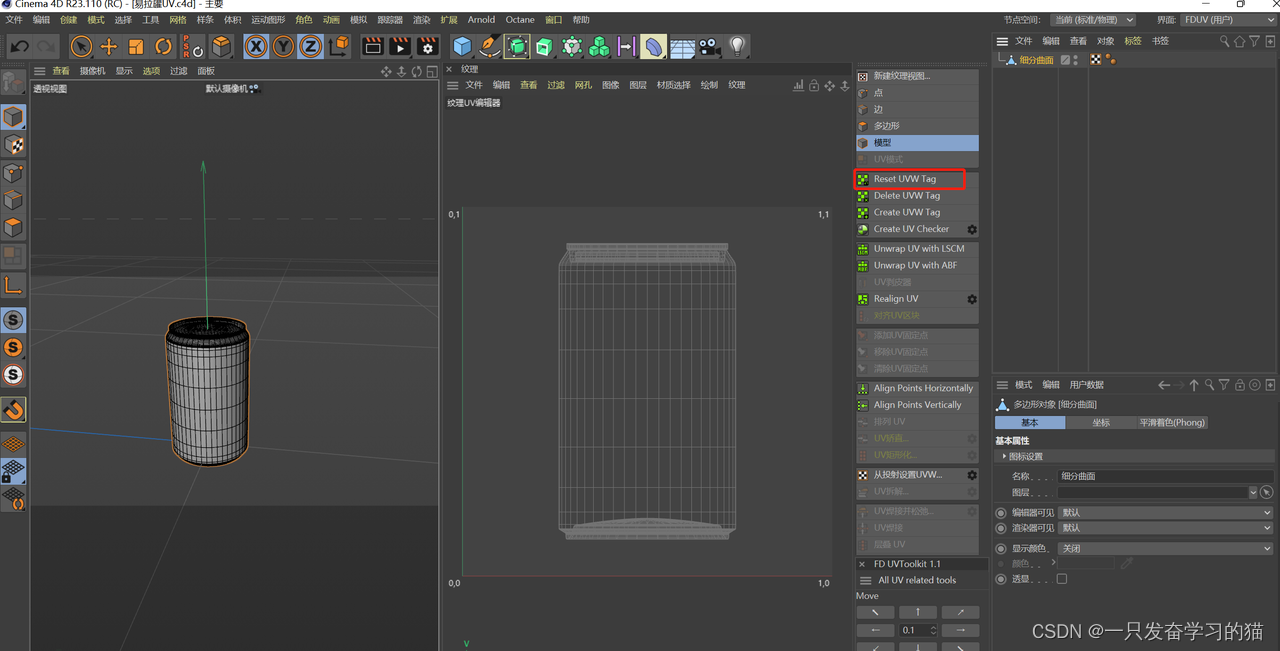Click the Camera object icon in the toolbar
This screenshot has width=1280, height=651.
click(x=709, y=46)
